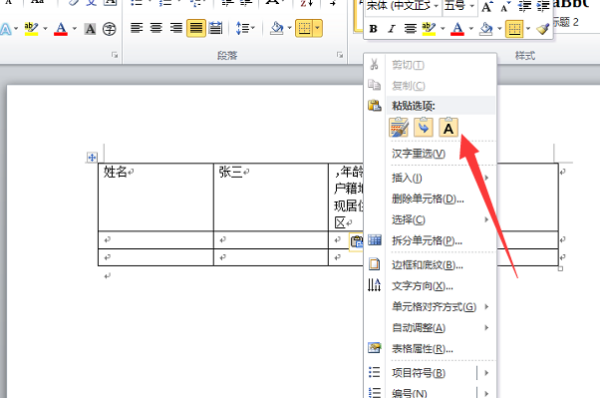Open mini toolbar highlight color dropdown arrow
Viewport: 600px width, 398px height.
point(443,29)
